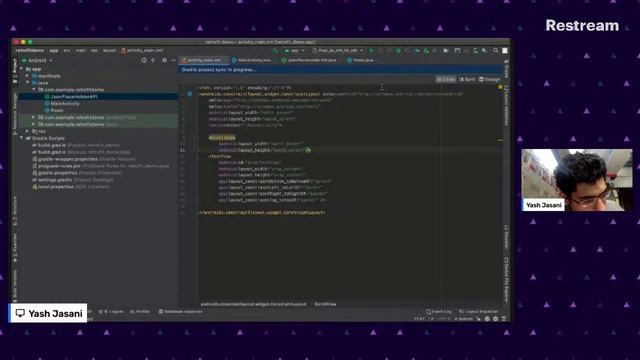Click the yellow inspection warning indicator
640x360 pixels.
tap(500, 87)
